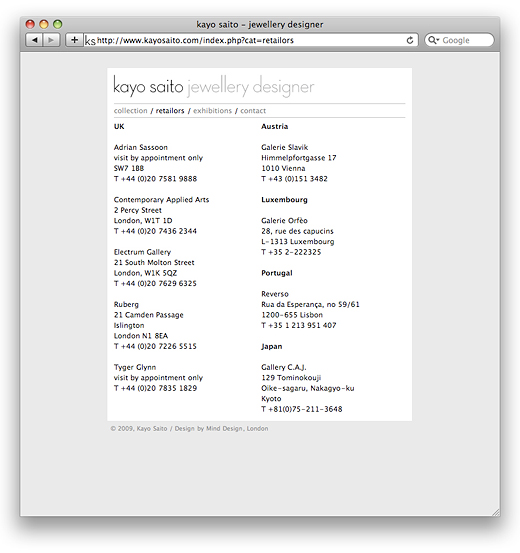This screenshot has width=520, height=553.
Task: Click the Adrian Sassoon retailer entry
Action: pyautogui.click(x=140, y=147)
